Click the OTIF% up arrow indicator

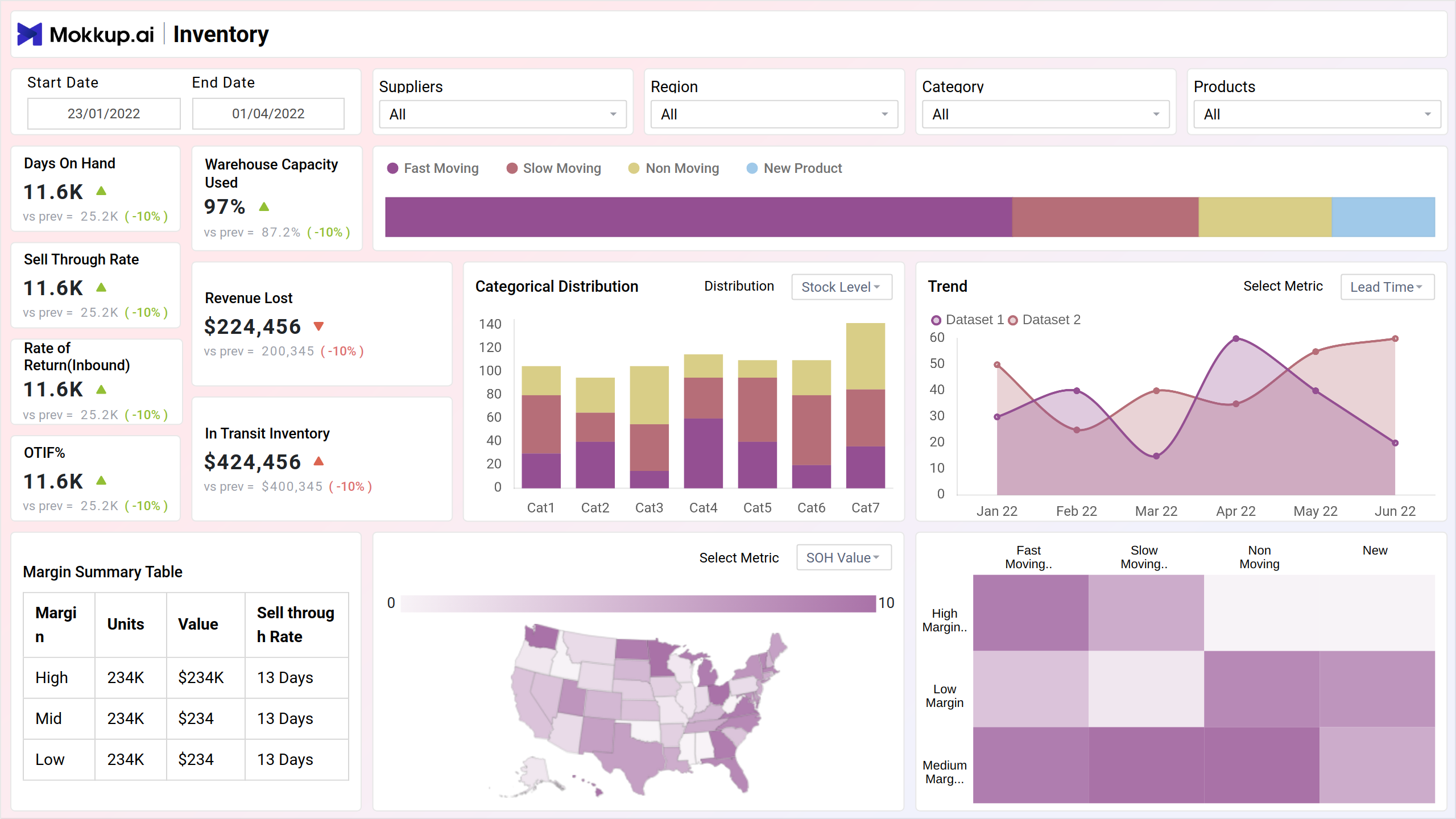[x=101, y=481]
